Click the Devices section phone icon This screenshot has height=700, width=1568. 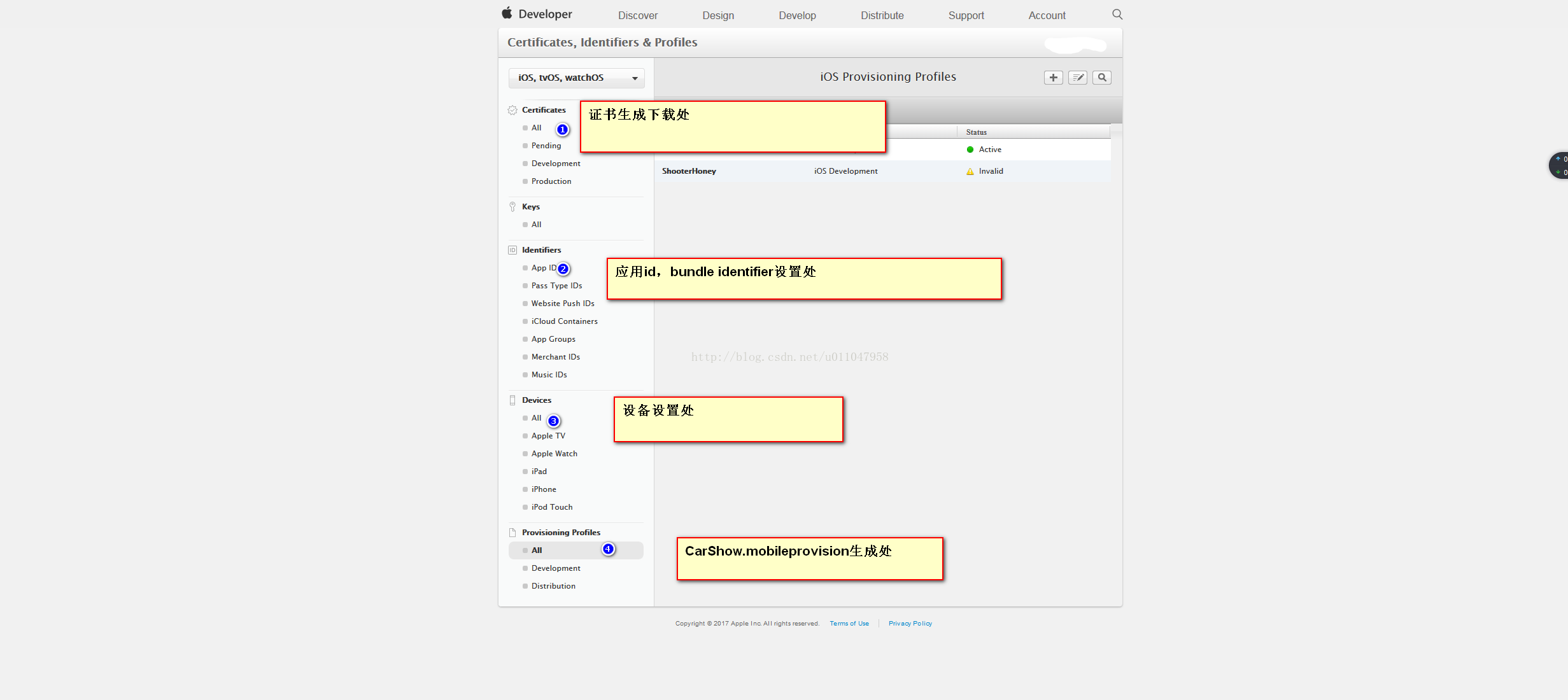tap(512, 400)
